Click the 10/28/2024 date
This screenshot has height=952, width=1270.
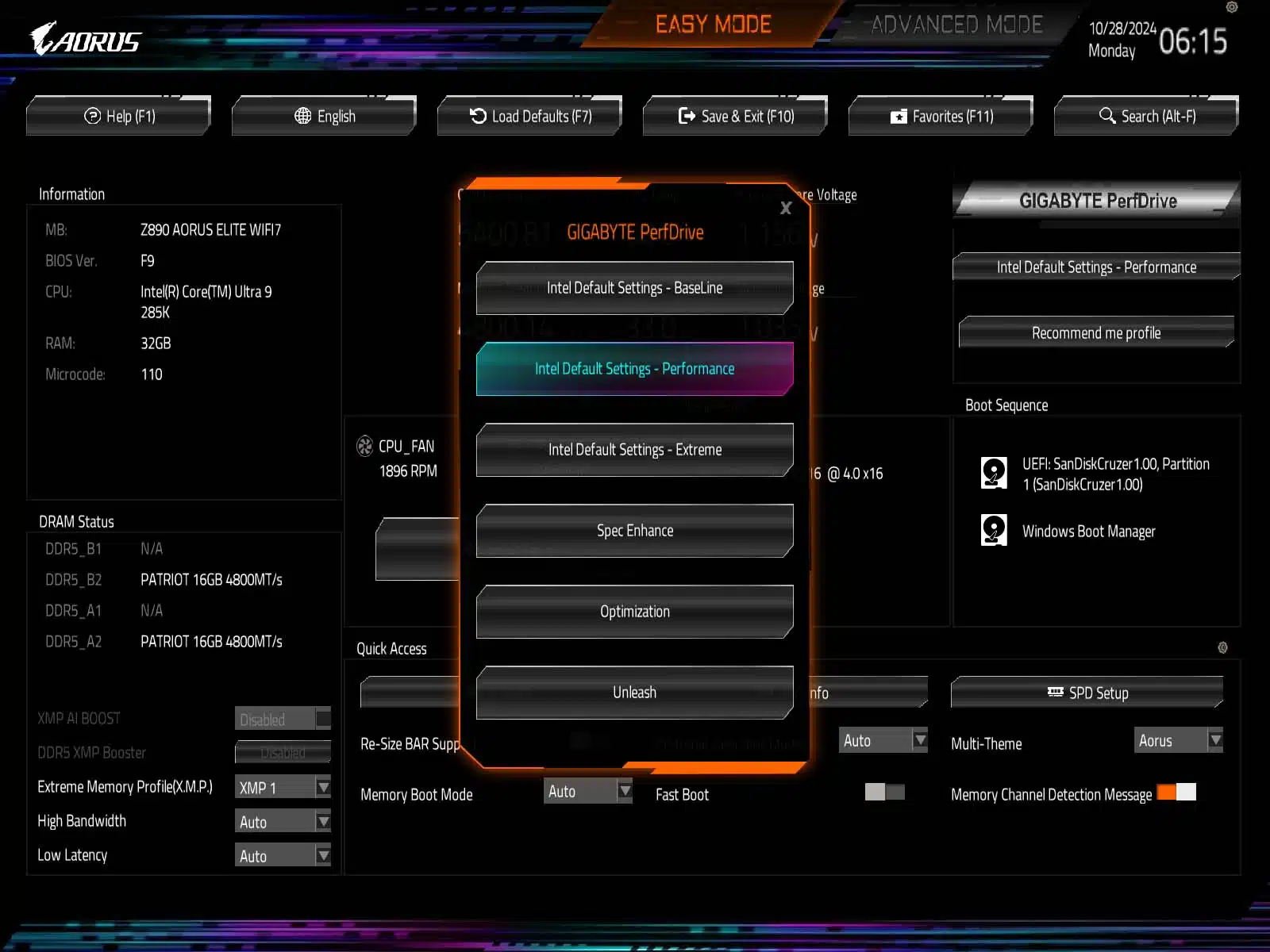1122,29
